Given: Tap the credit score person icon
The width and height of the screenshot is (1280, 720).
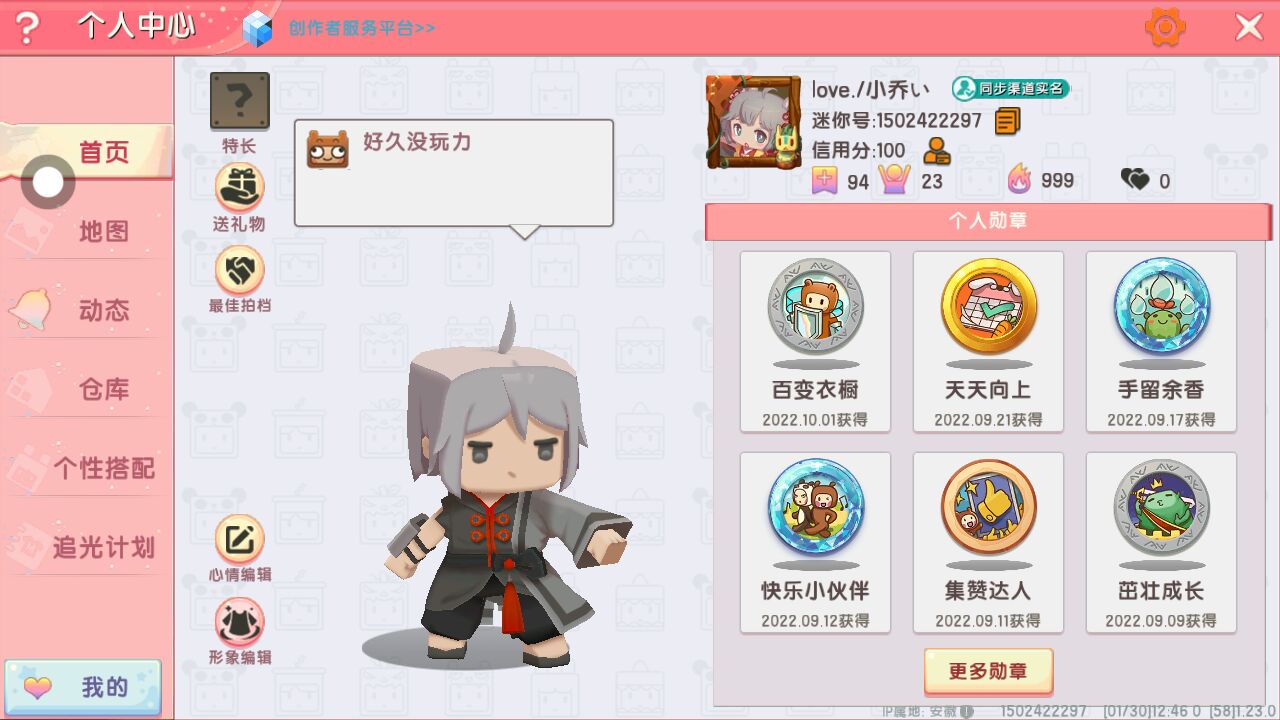Looking at the screenshot, I should pyautogui.click(x=937, y=151).
